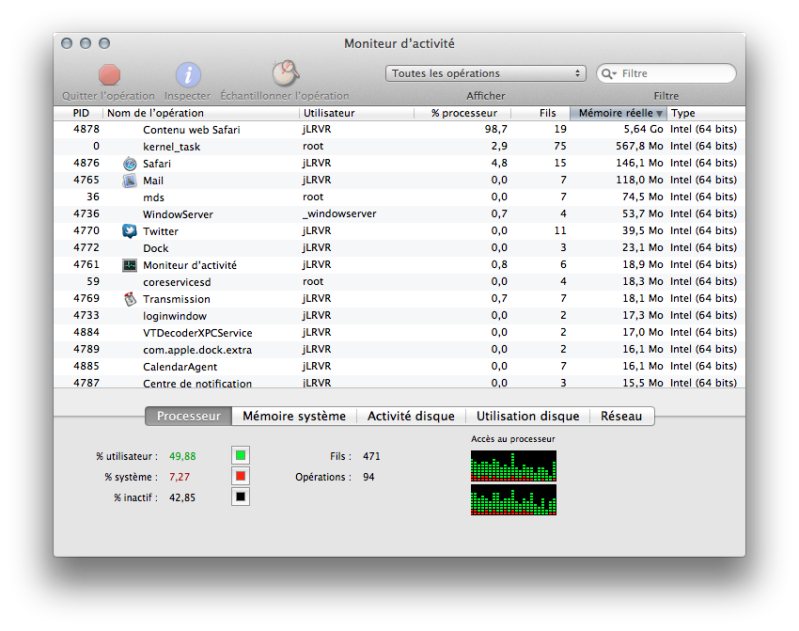Click the green % utilisateur color swatch
This screenshot has width=799, height=631.
[241, 455]
